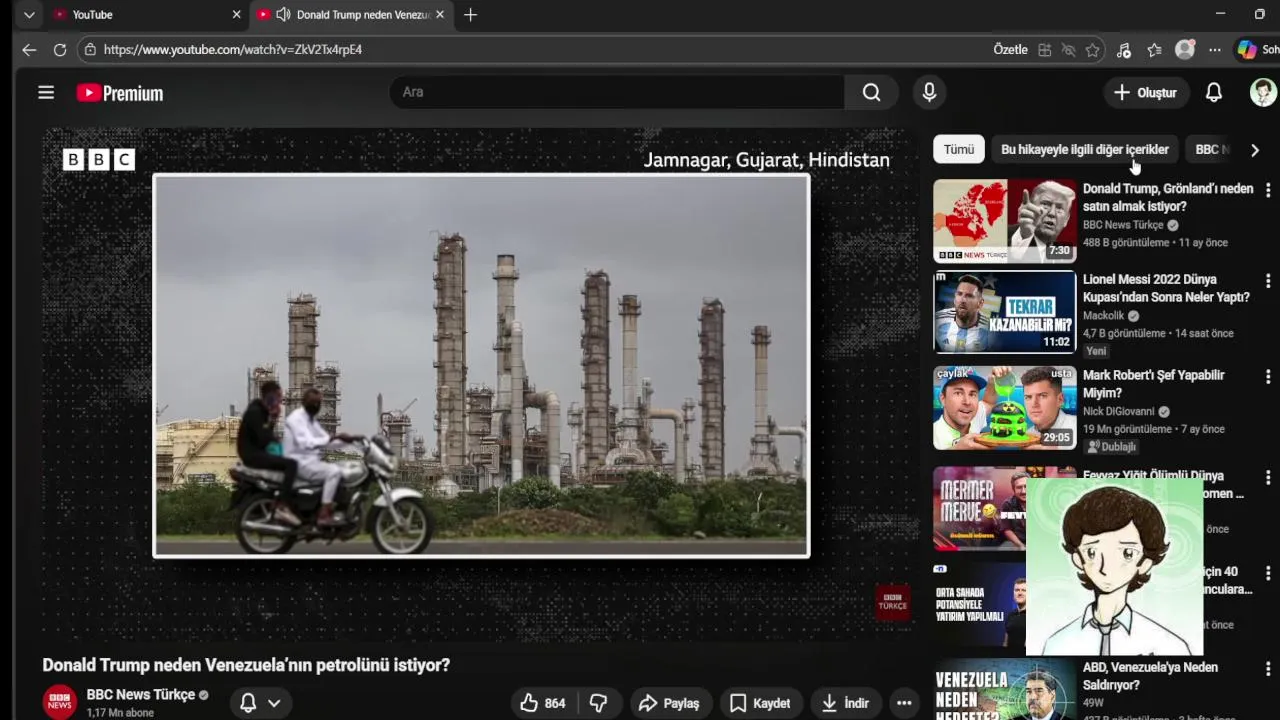Click the İndir download button

pyautogui.click(x=846, y=703)
